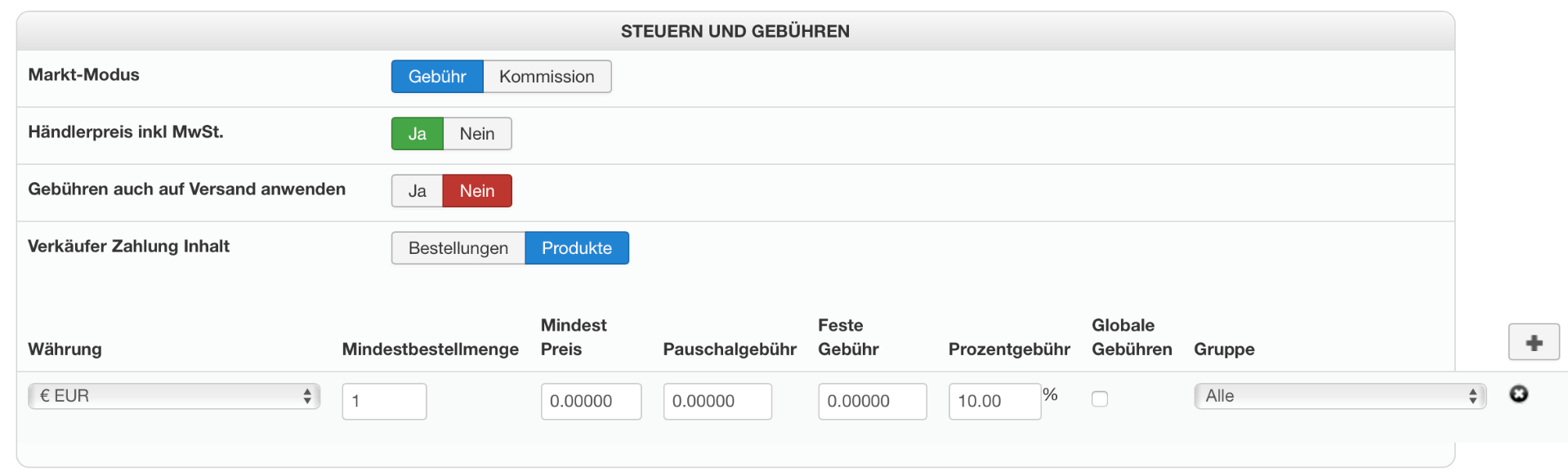Image resolution: width=1568 pixels, height=476 pixels.
Task: Set Händlerpreis inkl MwSt. to Ja
Action: click(417, 134)
